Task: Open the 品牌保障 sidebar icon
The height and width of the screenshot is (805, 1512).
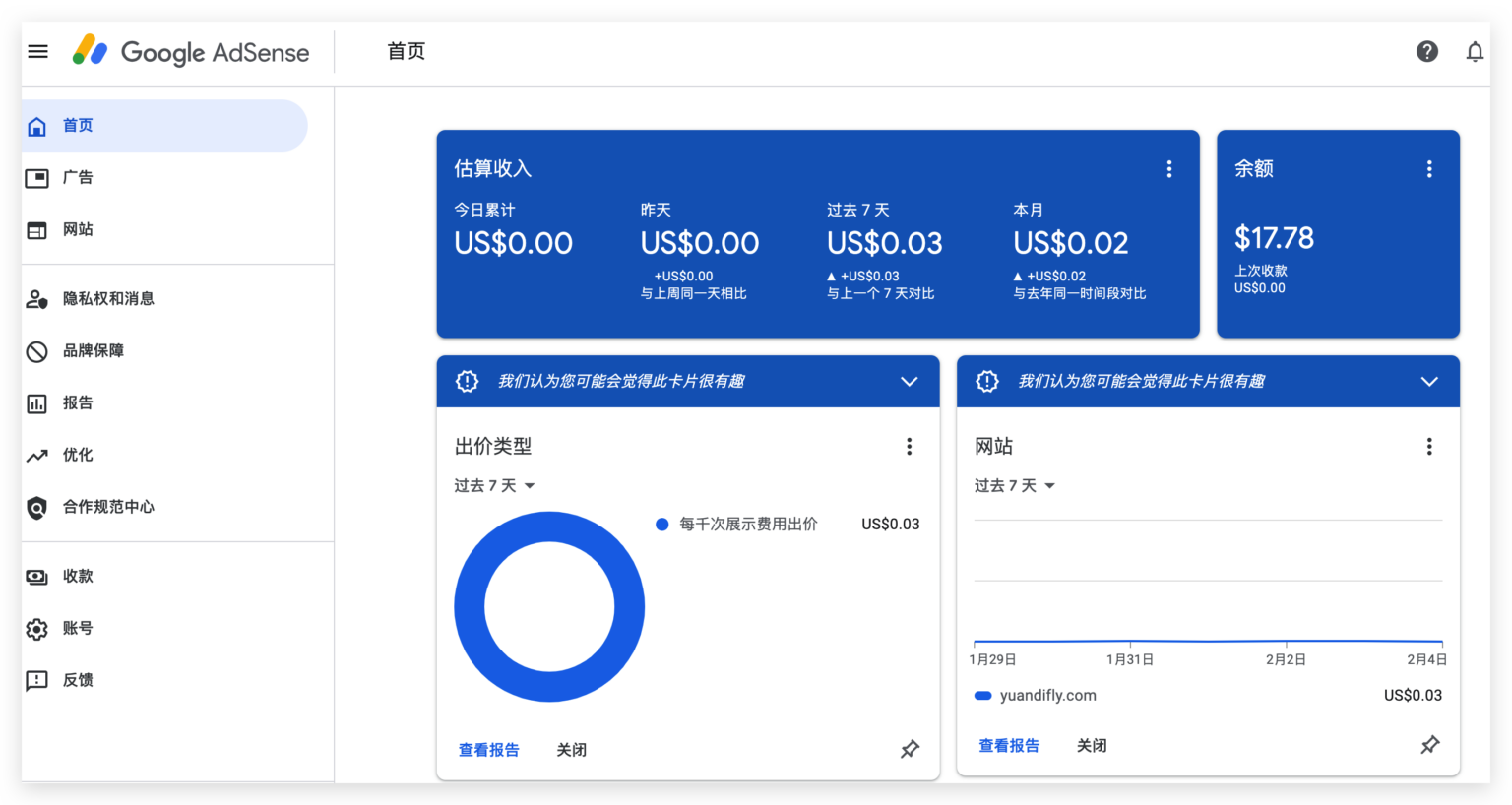Action: 35,350
